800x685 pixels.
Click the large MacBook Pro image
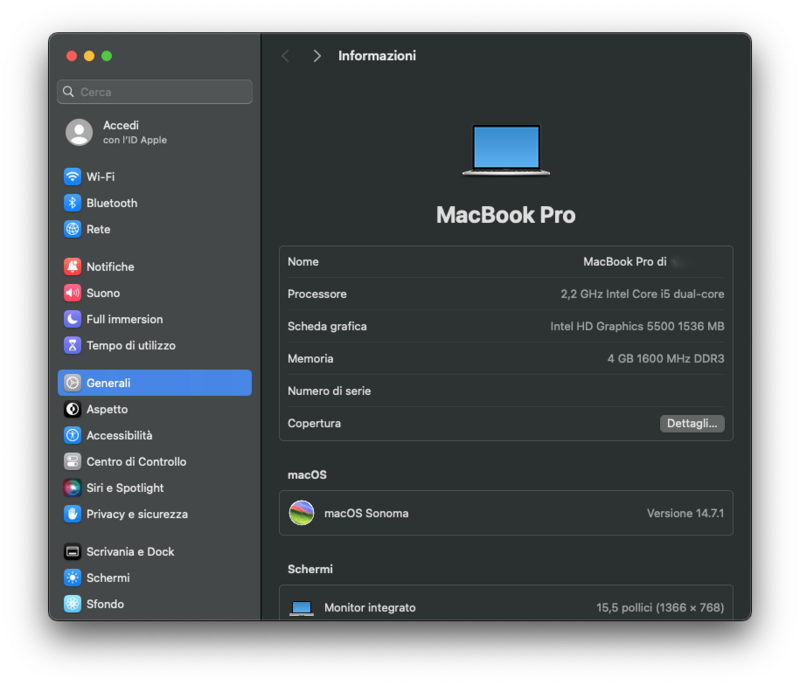pos(506,150)
